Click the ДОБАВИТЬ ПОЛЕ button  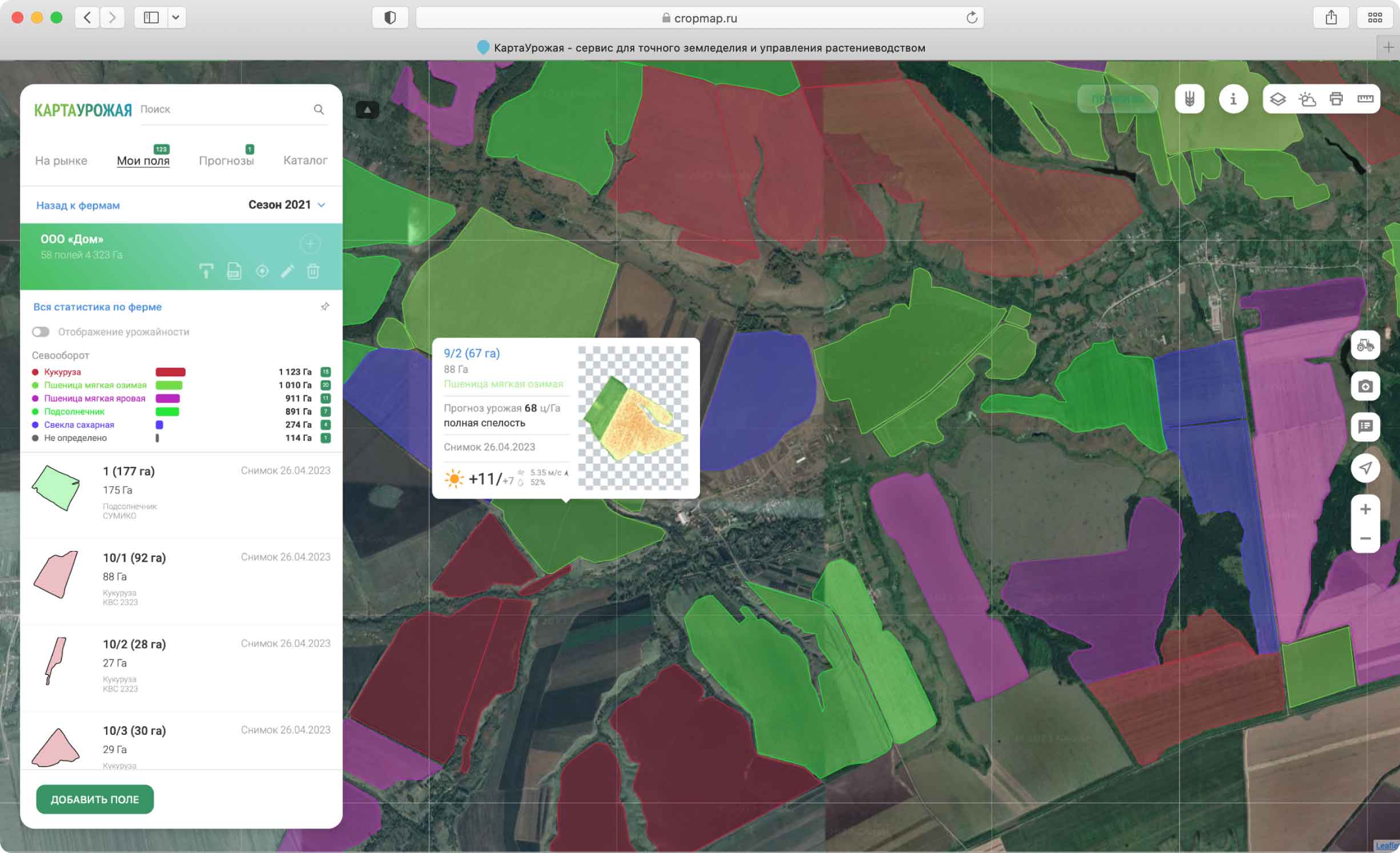[95, 799]
